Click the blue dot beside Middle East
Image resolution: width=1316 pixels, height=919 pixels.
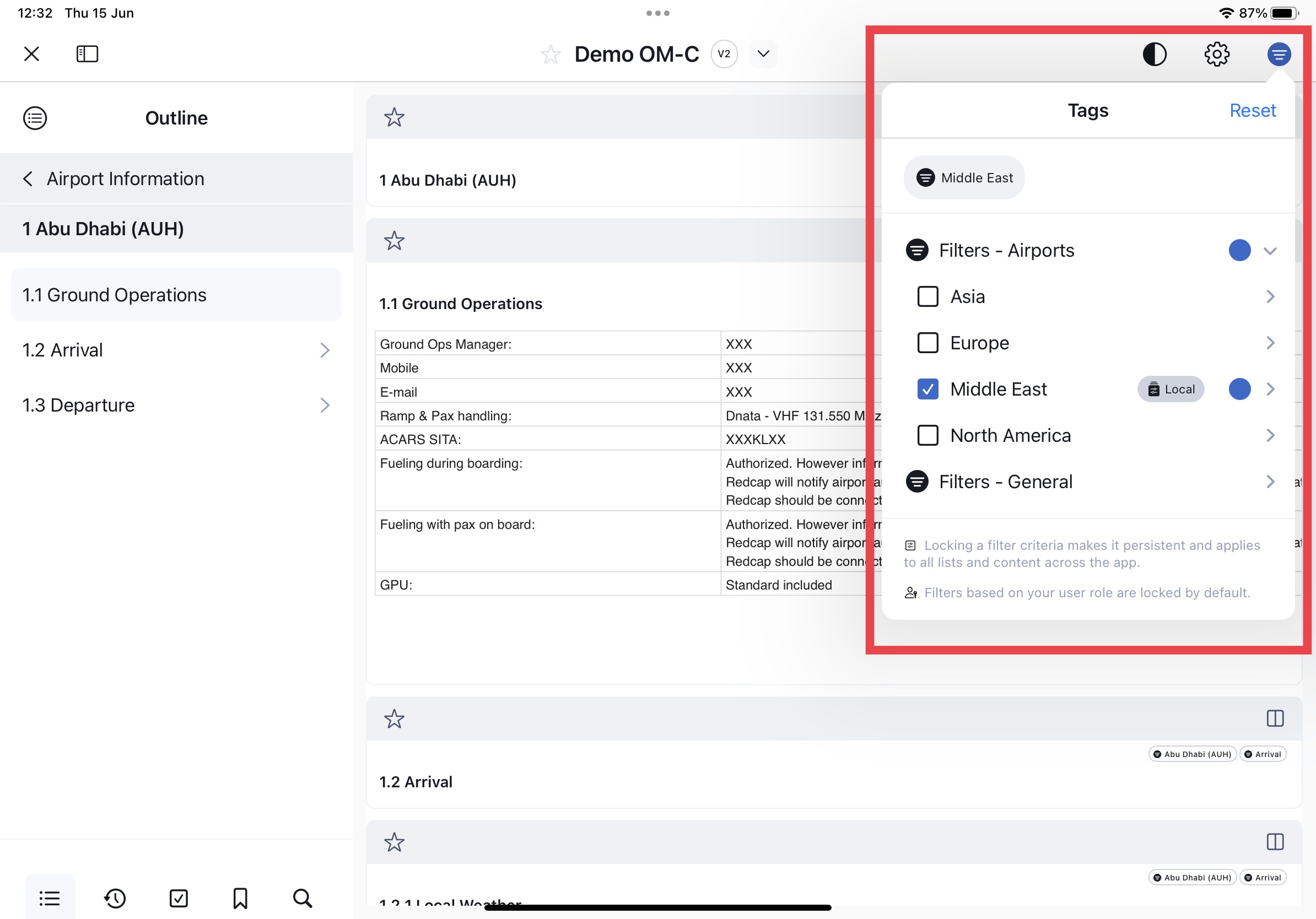pyautogui.click(x=1239, y=389)
